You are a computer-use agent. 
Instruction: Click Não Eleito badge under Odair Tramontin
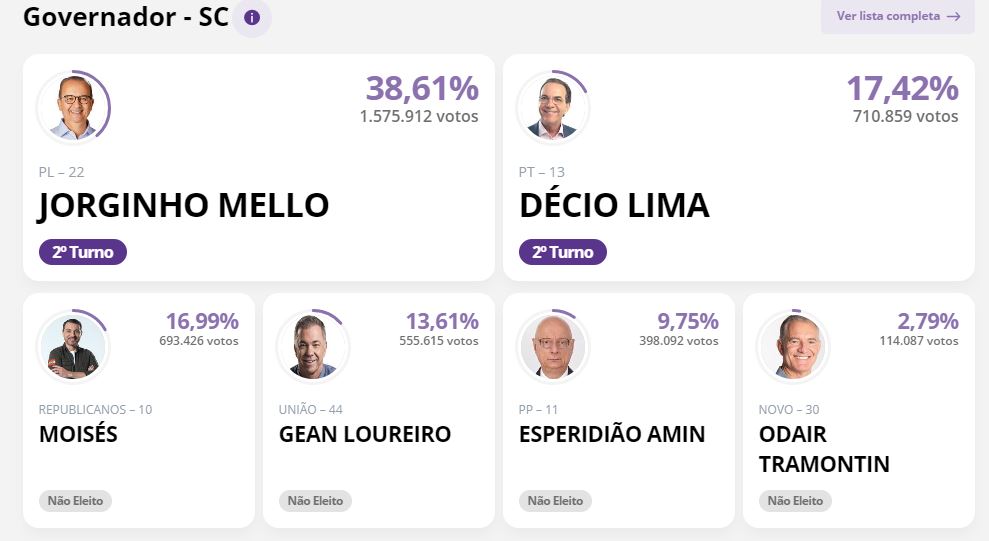[x=795, y=501]
